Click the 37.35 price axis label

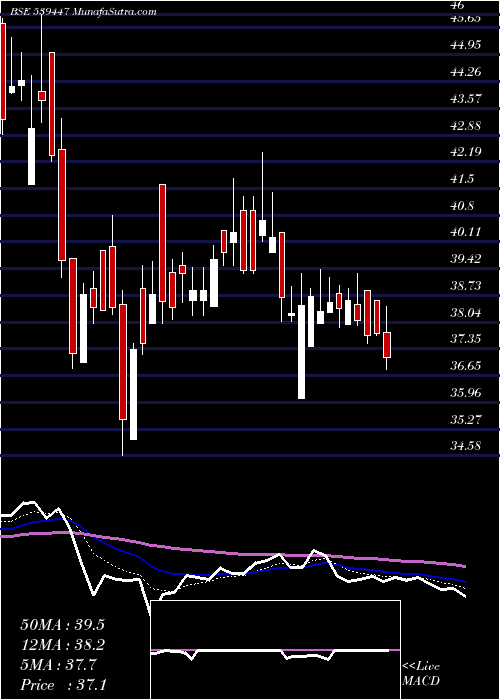click(x=465, y=339)
